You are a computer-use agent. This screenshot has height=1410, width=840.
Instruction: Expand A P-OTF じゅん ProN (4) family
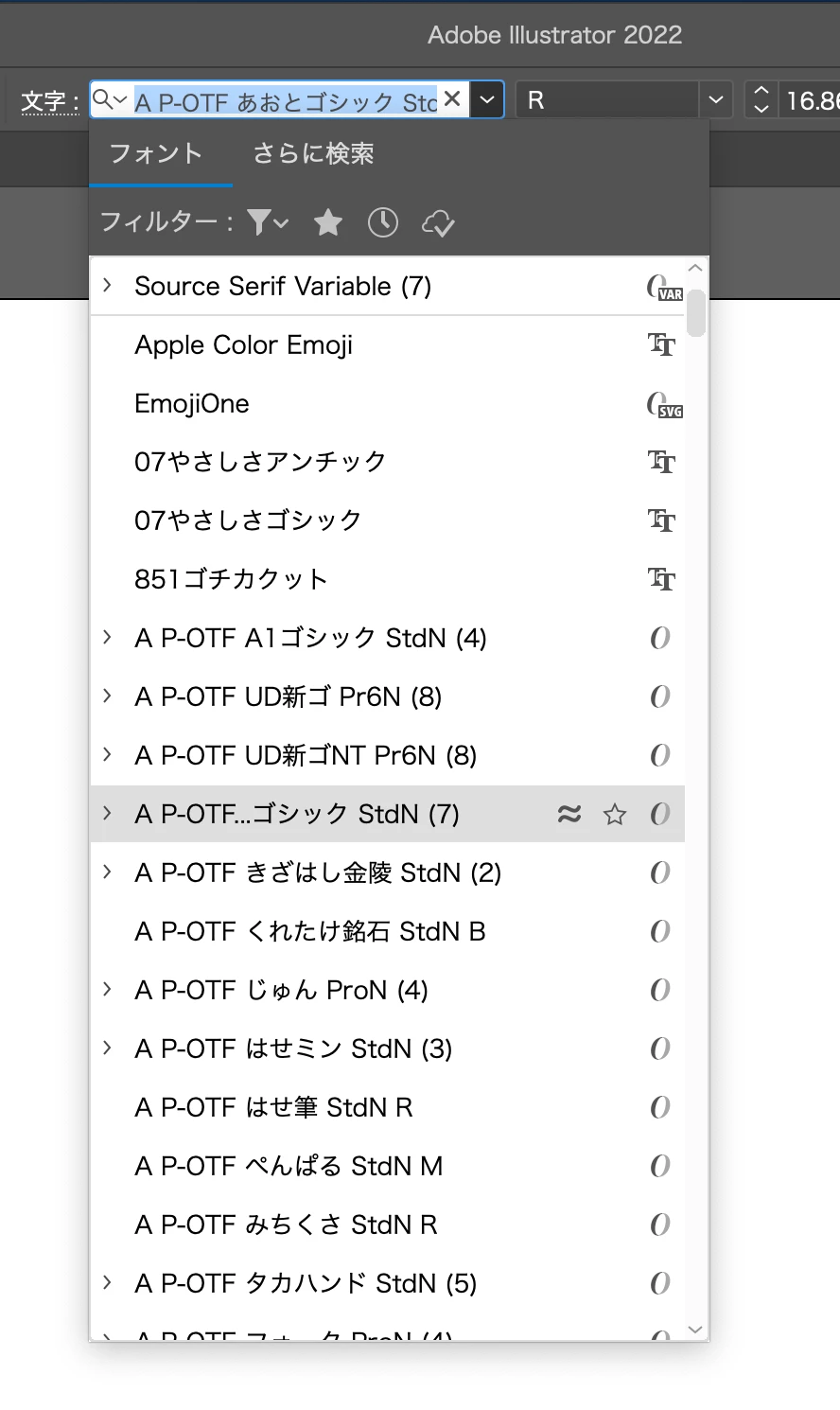click(x=107, y=989)
